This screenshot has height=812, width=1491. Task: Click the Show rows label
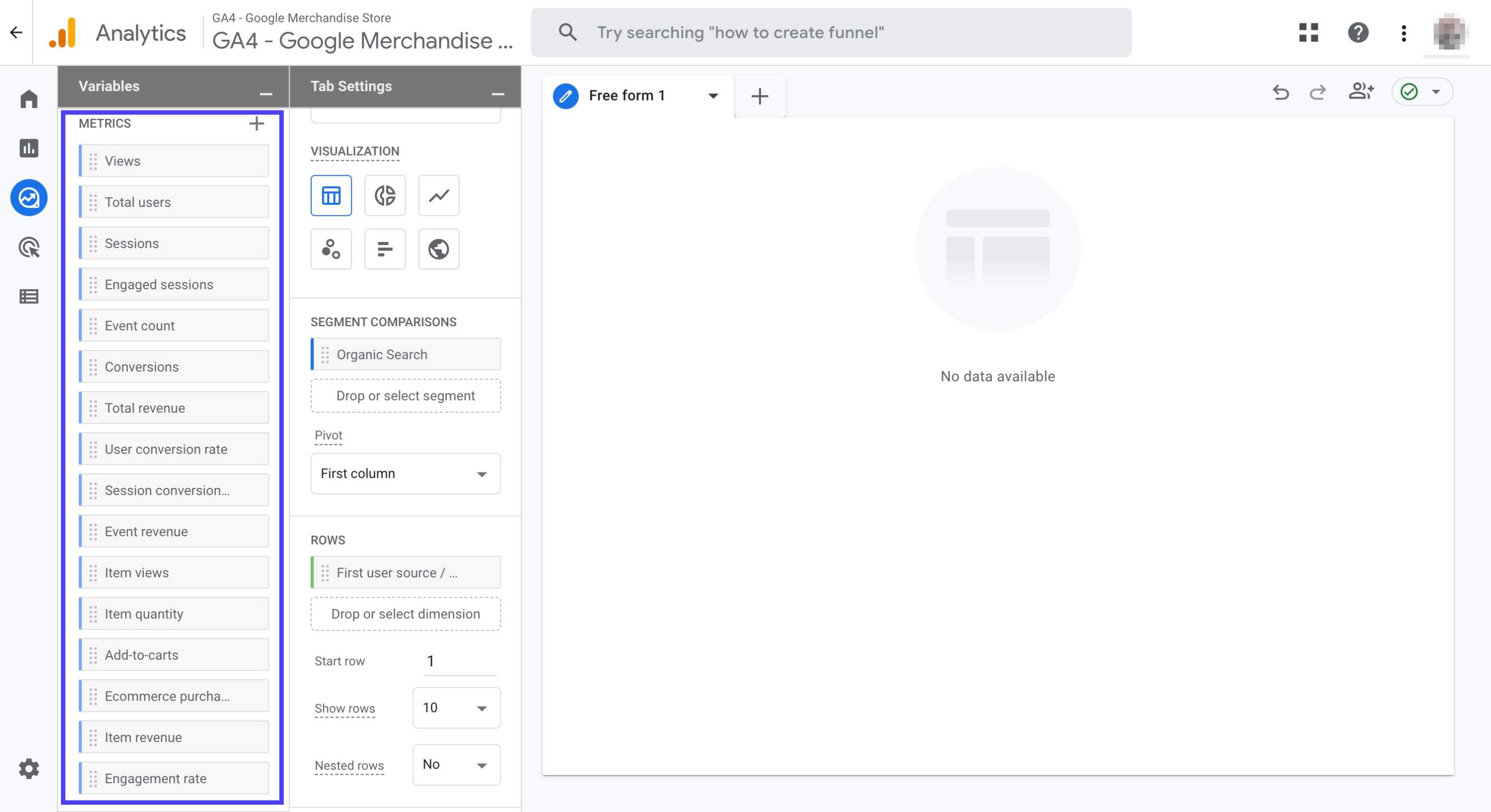(x=345, y=708)
